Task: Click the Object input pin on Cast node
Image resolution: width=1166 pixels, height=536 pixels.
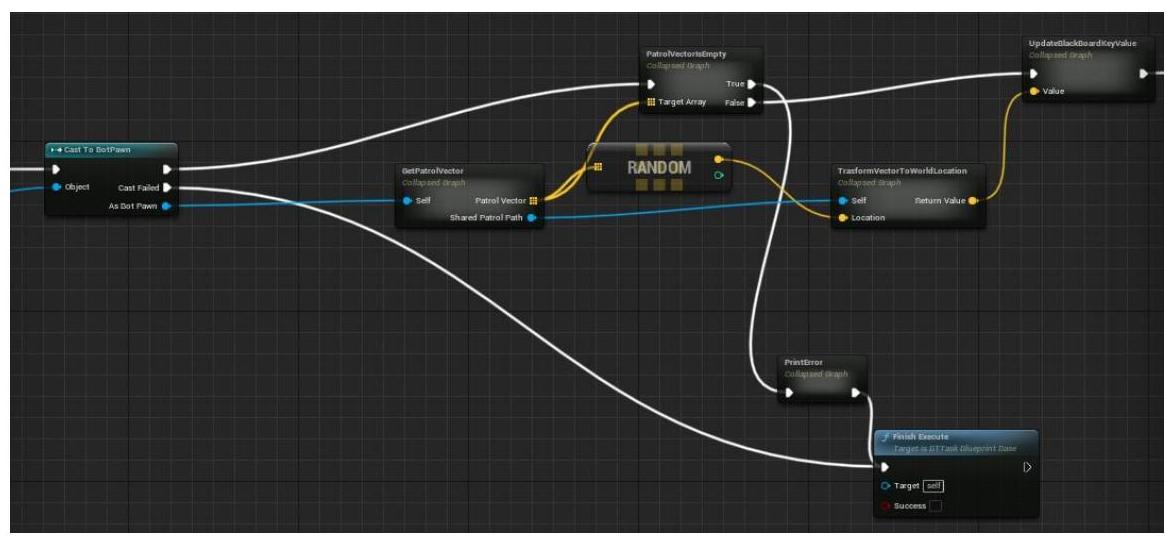Action: pyautogui.click(x=56, y=187)
